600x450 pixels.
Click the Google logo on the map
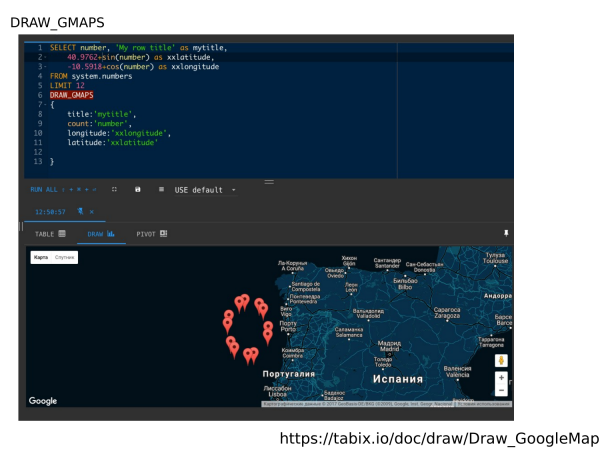pyautogui.click(x=43, y=401)
